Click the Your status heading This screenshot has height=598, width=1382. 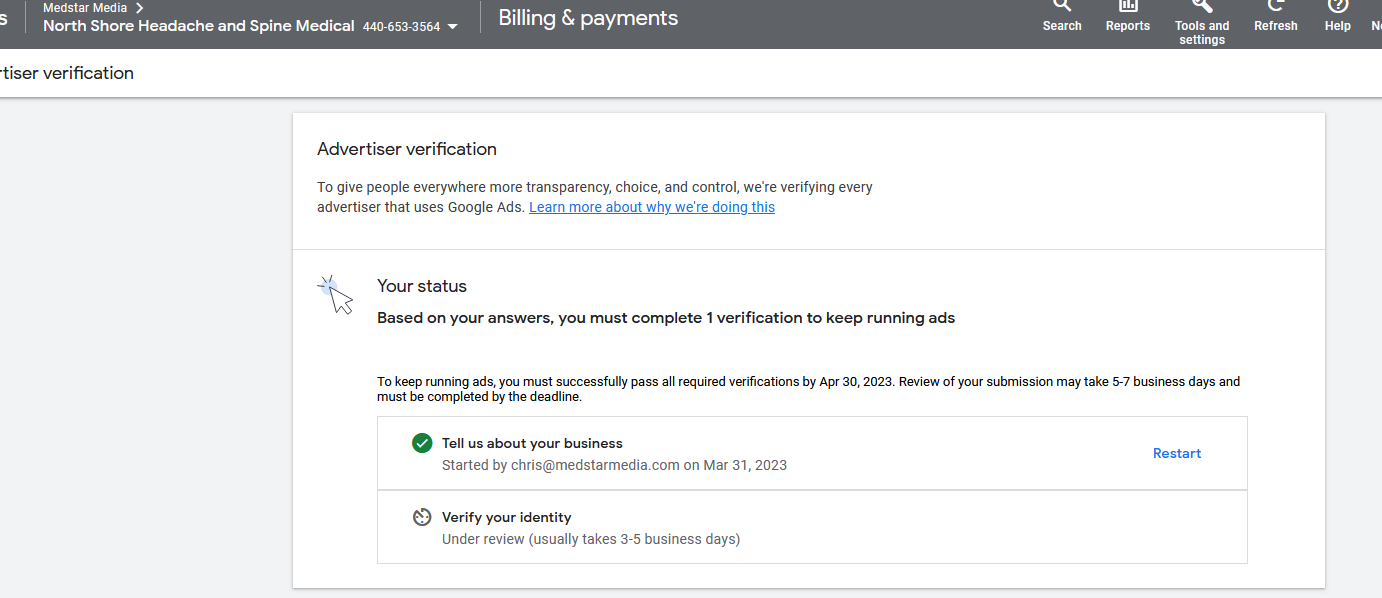click(422, 286)
